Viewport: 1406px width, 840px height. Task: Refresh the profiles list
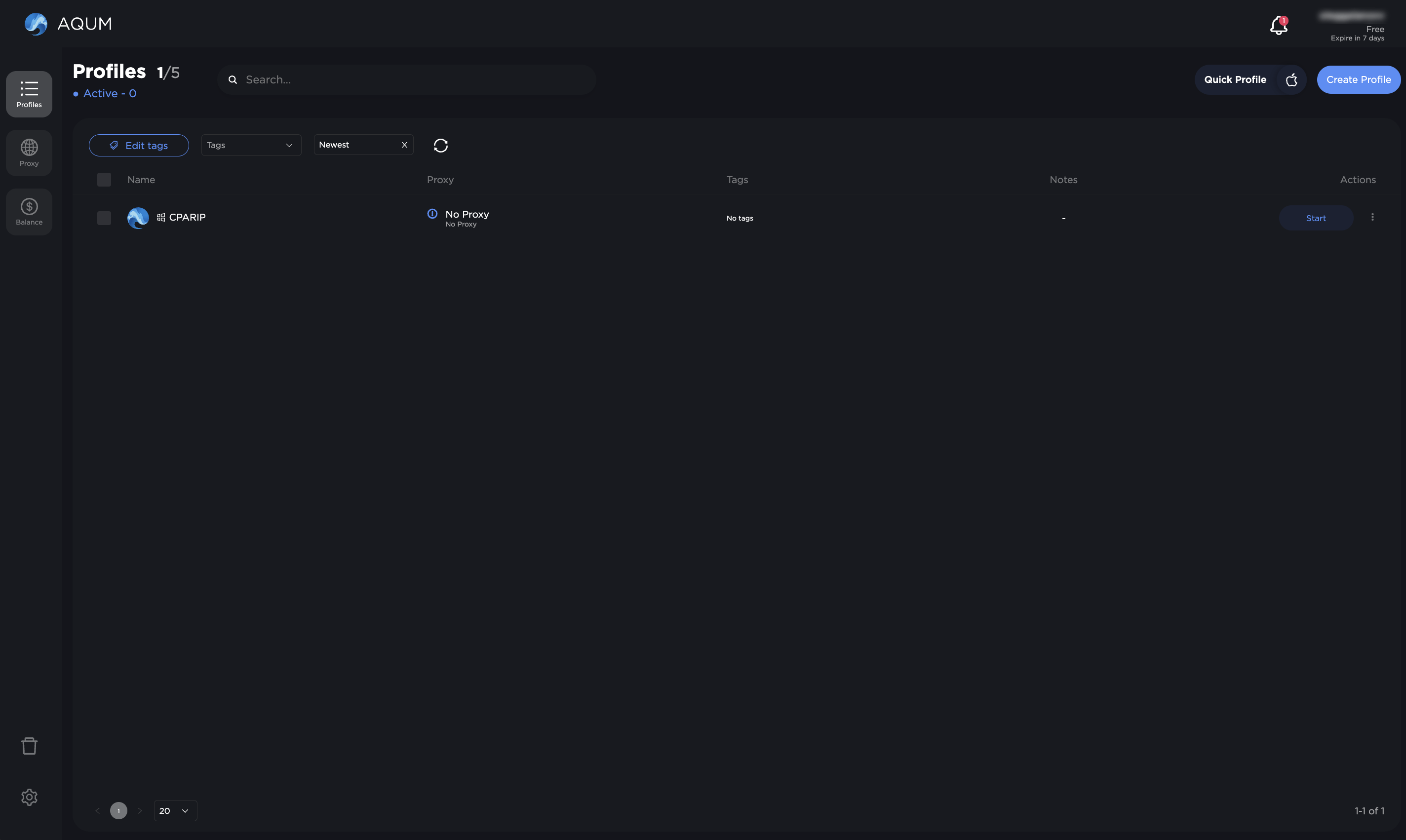point(441,146)
